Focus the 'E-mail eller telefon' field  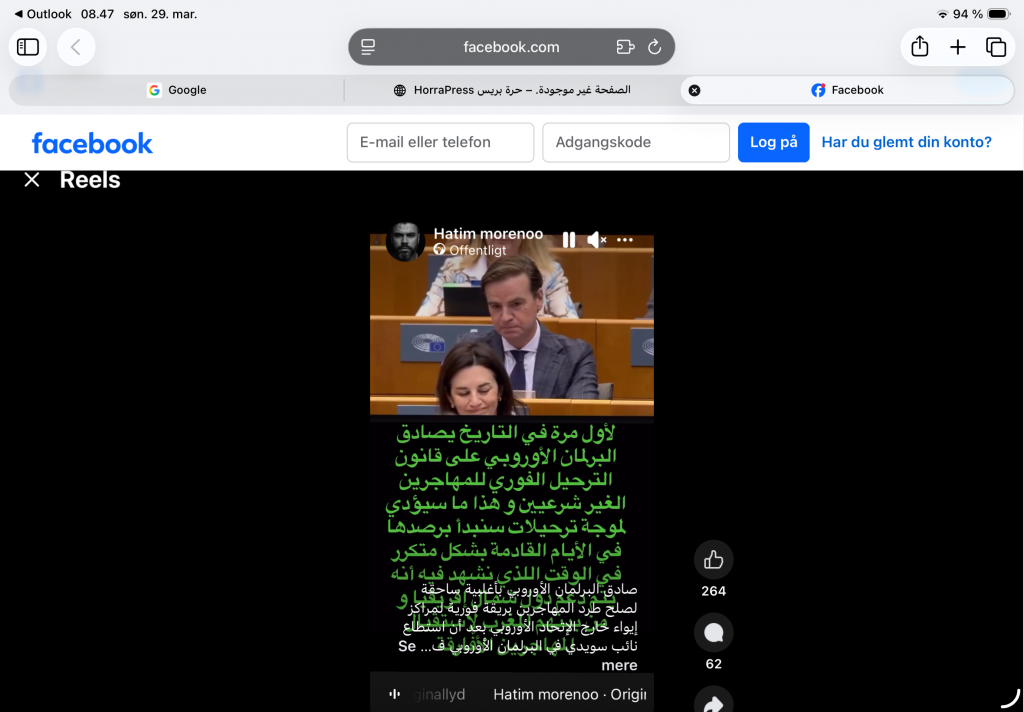[440, 142]
